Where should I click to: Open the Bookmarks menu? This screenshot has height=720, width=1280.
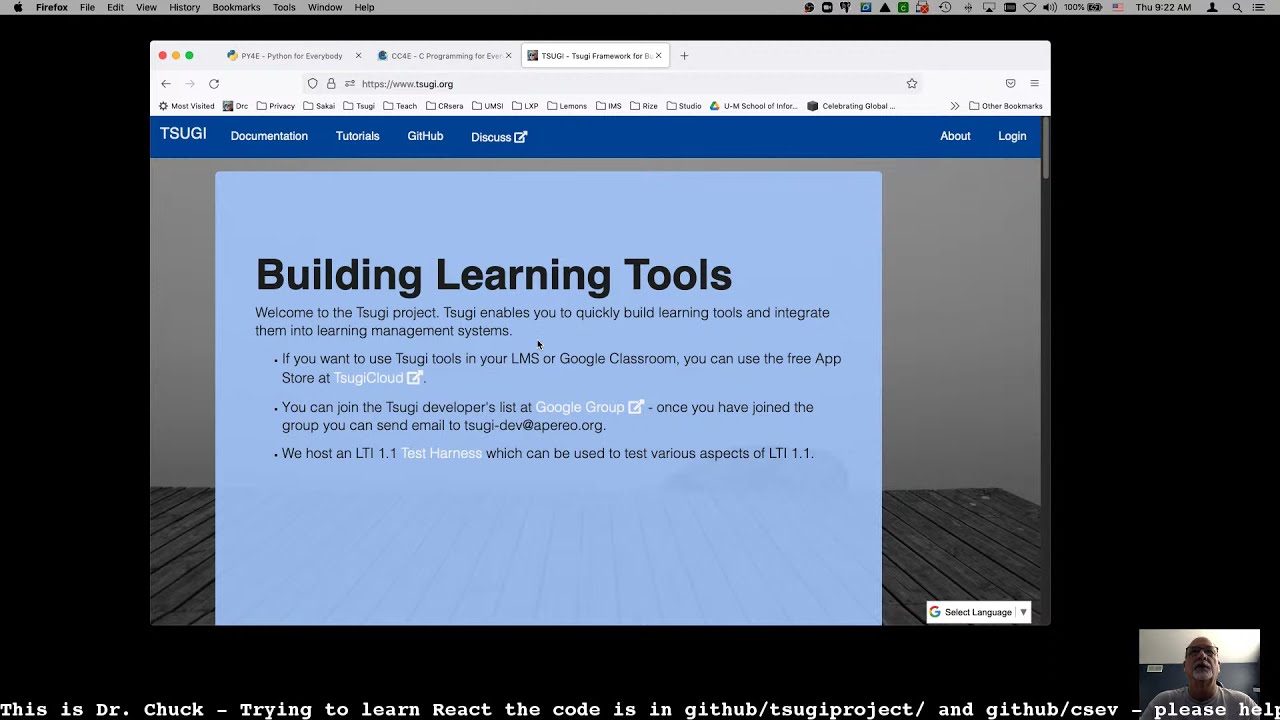[237, 7]
